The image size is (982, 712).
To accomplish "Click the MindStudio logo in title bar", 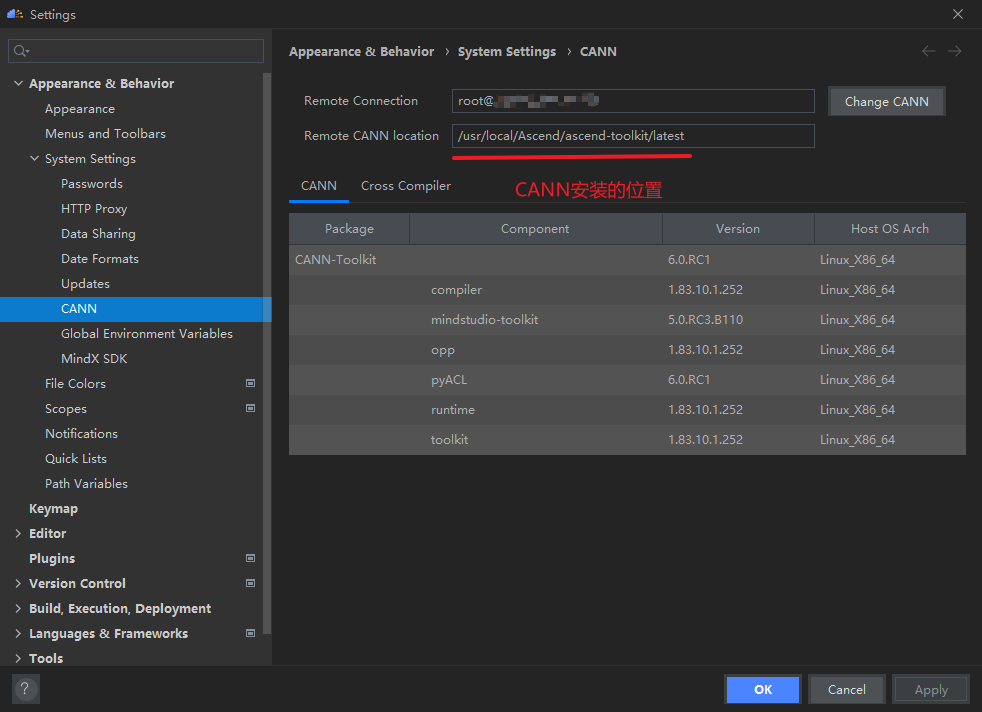I will pos(14,14).
